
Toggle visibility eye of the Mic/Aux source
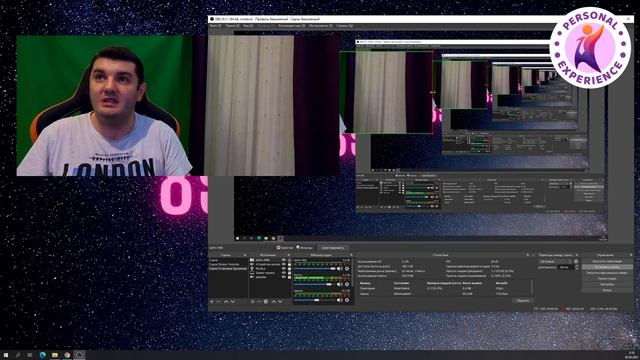click(x=284, y=269)
